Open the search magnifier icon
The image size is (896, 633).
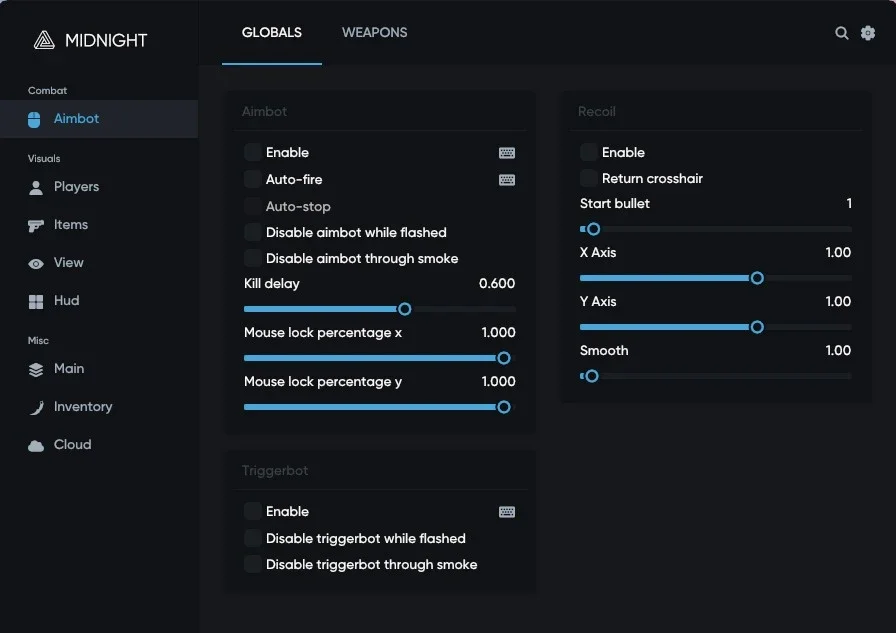tap(841, 33)
